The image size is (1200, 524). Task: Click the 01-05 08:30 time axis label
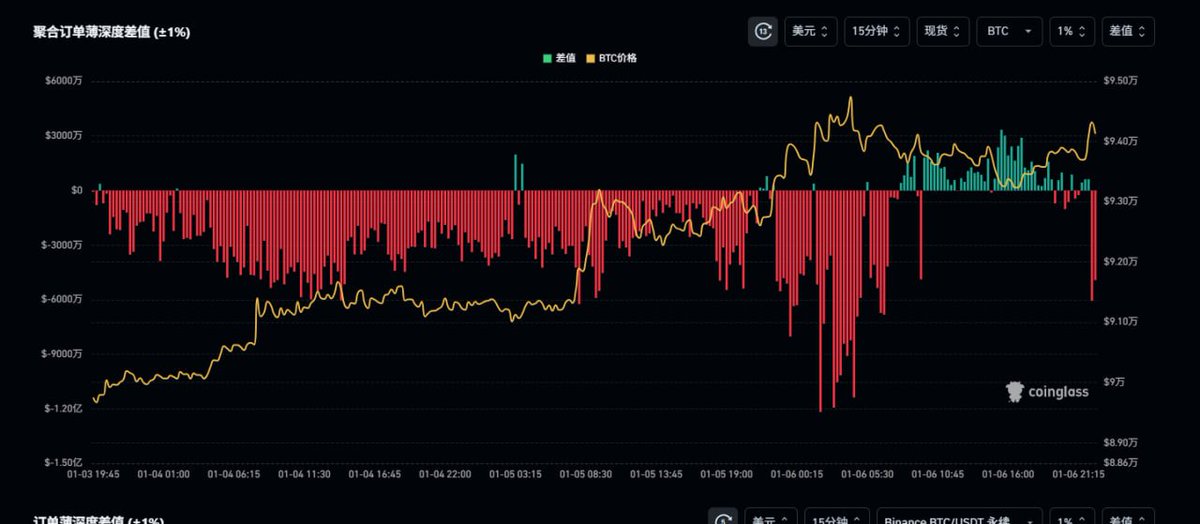click(586, 476)
